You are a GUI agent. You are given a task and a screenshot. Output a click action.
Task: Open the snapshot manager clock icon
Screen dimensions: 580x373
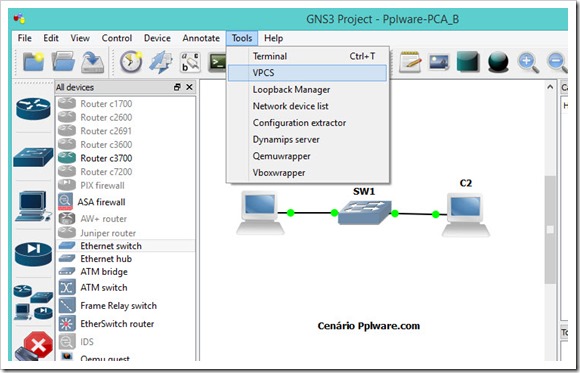(131, 61)
